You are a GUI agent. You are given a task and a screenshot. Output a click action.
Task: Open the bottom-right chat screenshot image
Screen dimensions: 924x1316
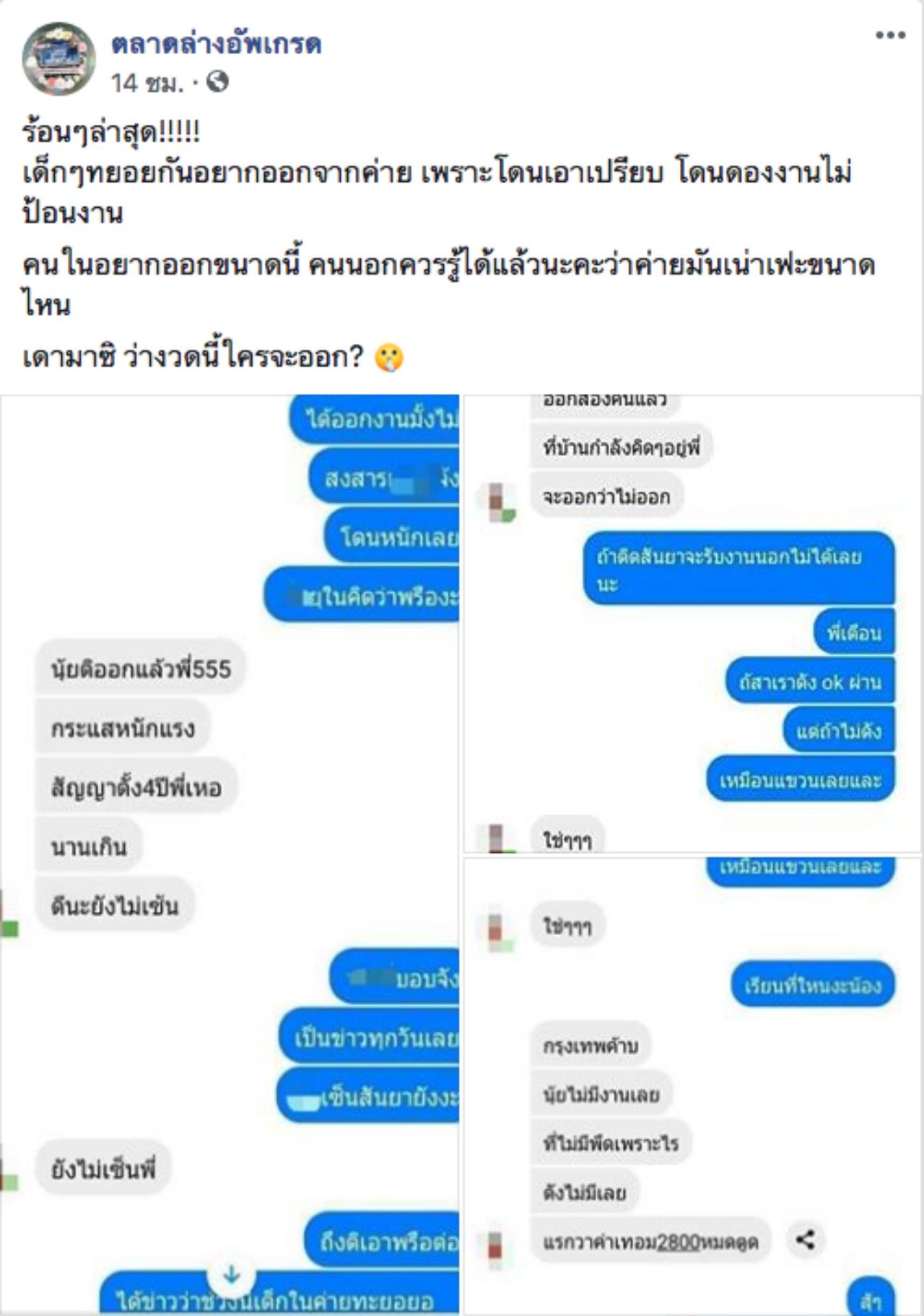[692, 1087]
